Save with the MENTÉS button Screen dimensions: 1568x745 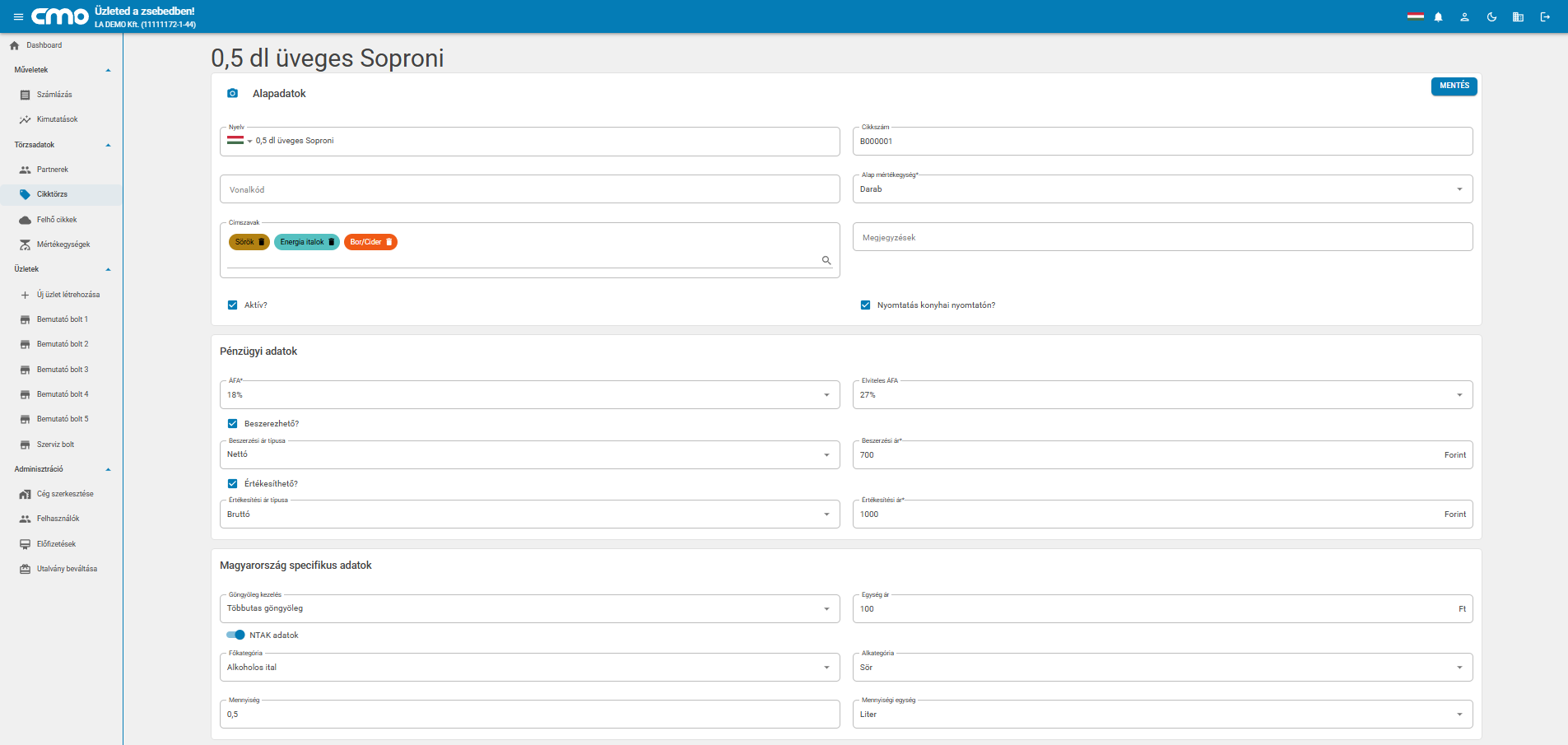coord(1454,86)
